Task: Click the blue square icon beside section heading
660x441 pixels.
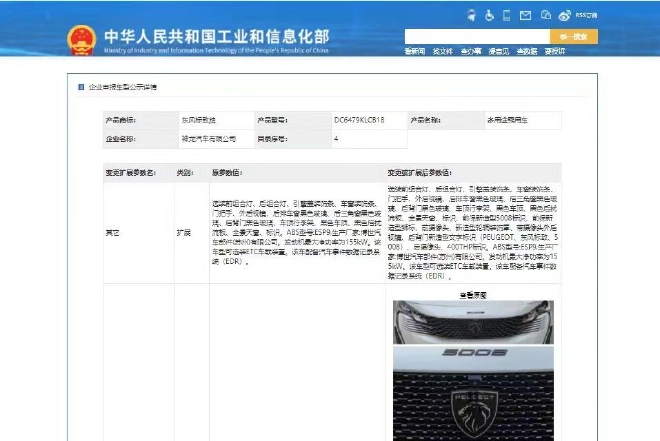Action: click(81, 87)
